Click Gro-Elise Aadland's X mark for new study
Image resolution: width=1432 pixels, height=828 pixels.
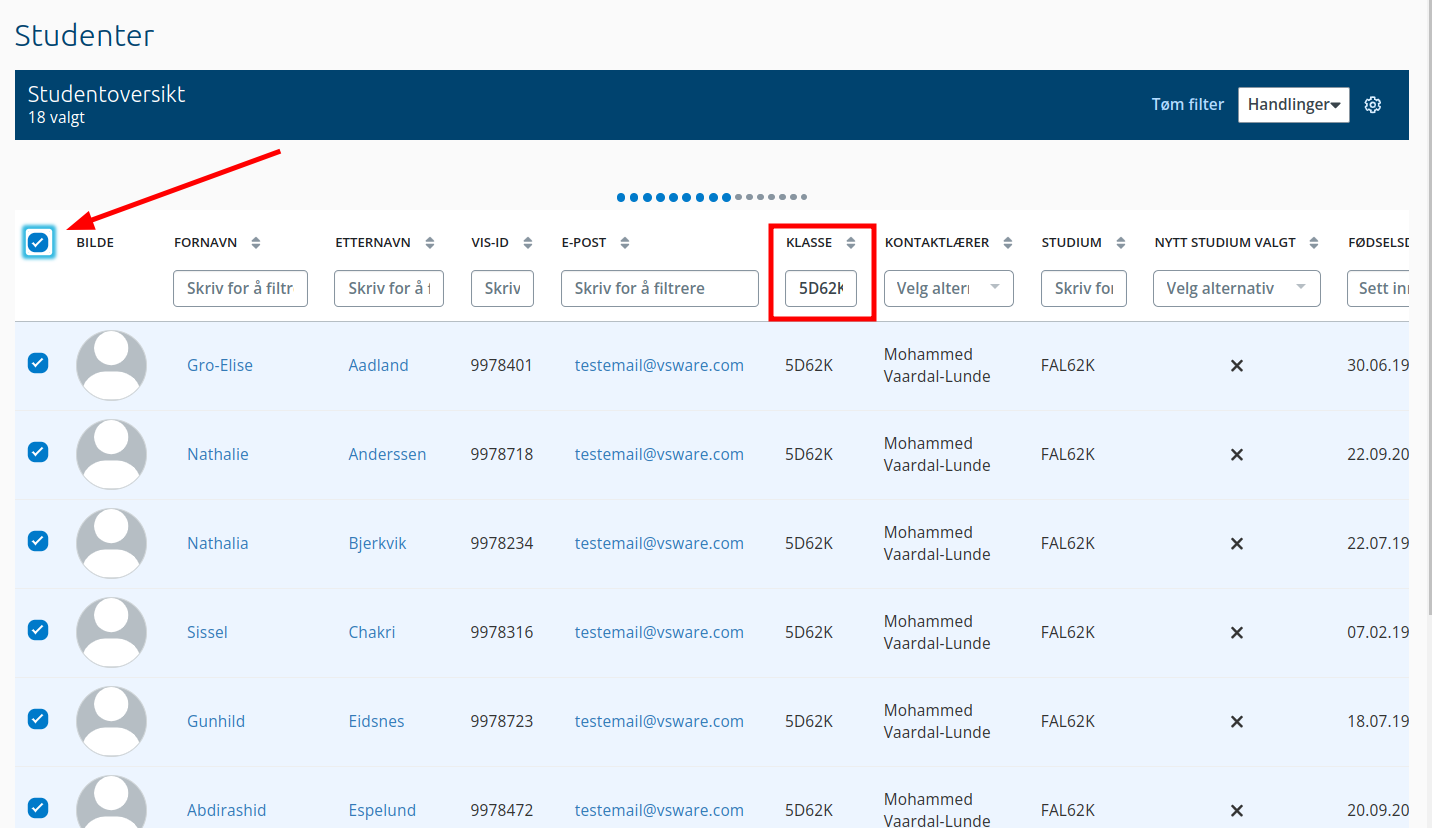(1237, 366)
